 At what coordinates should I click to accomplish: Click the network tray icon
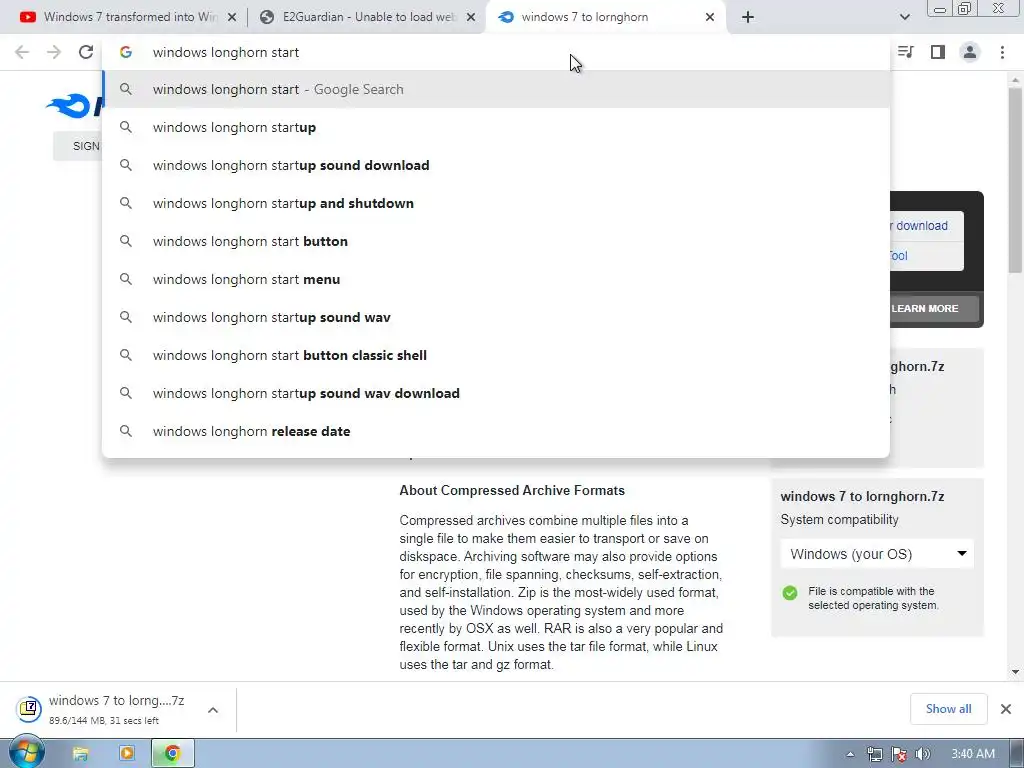(874, 754)
